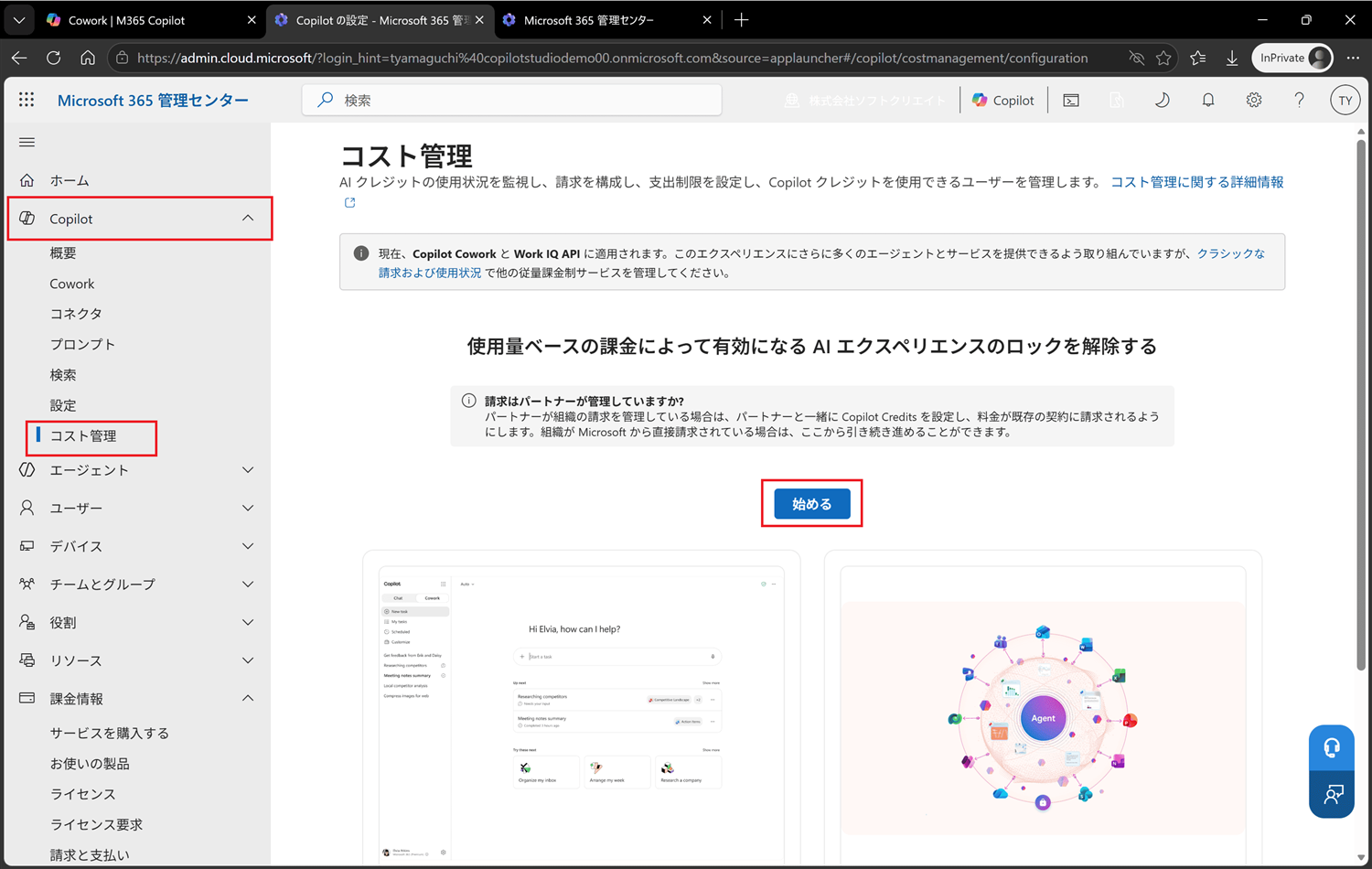
Task: Click the external link icon under description
Action: [x=349, y=203]
